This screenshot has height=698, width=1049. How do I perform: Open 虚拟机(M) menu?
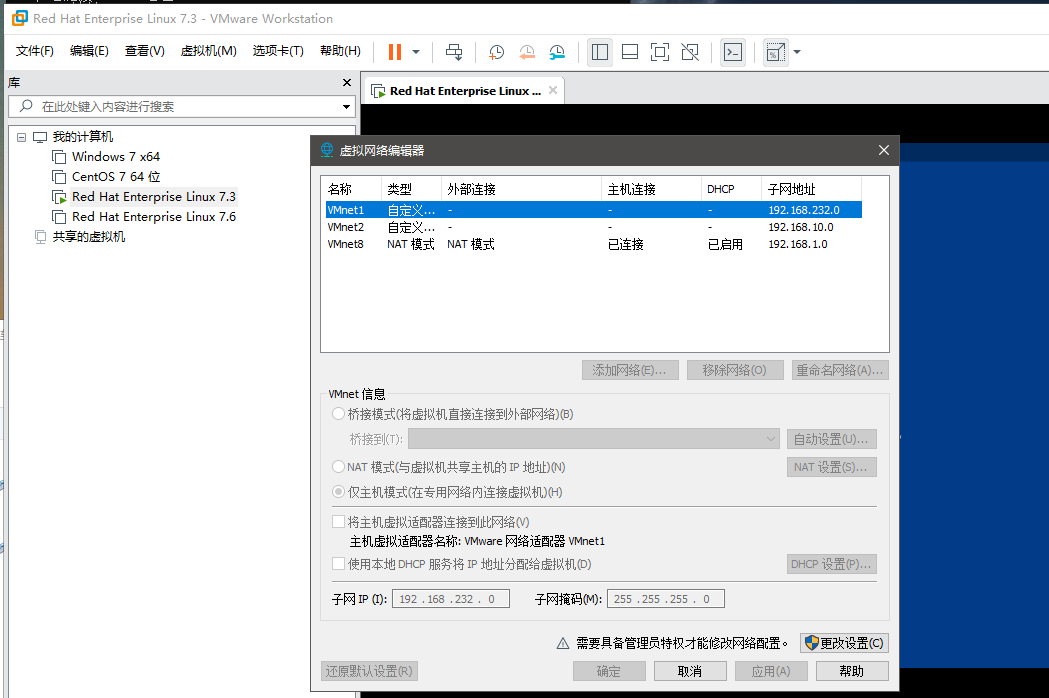(x=208, y=51)
